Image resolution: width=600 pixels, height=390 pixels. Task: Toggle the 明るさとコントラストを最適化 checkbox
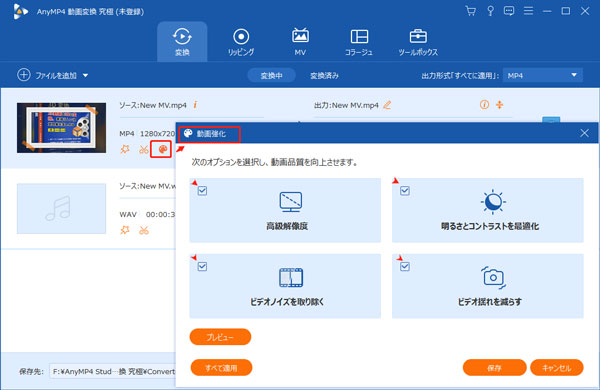405,191
